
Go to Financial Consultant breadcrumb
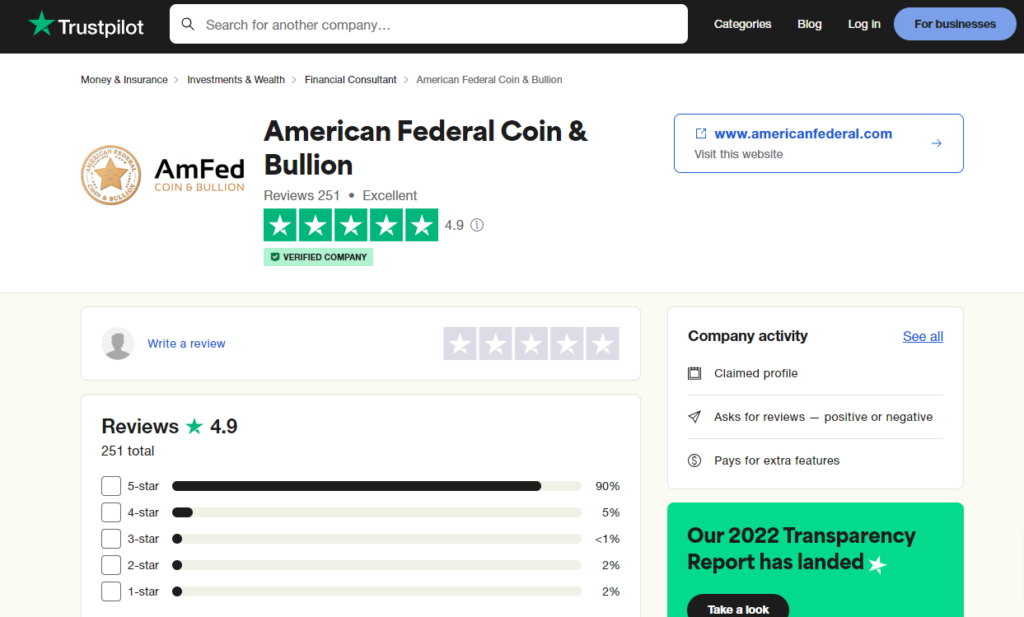click(x=350, y=80)
